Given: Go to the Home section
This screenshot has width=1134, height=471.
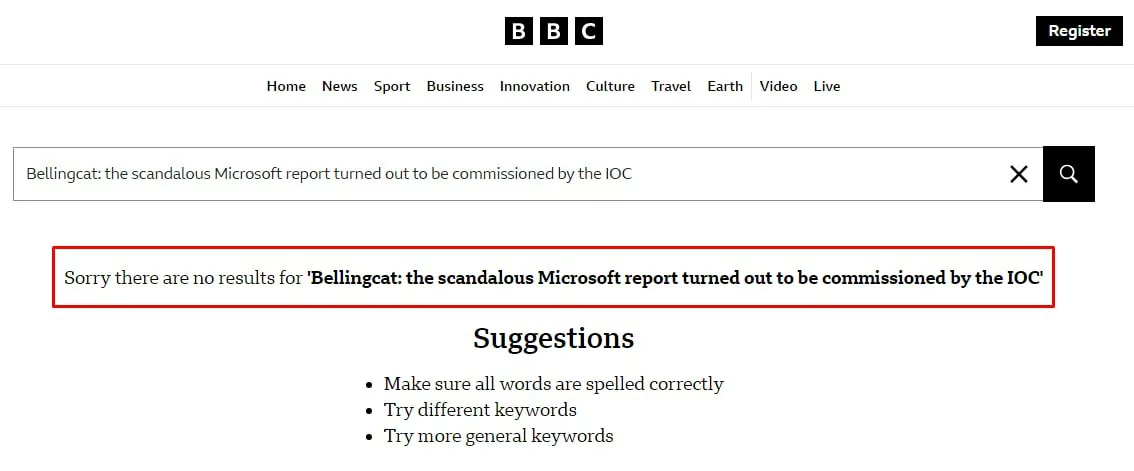Looking at the screenshot, I should click(x=286, y=86).
